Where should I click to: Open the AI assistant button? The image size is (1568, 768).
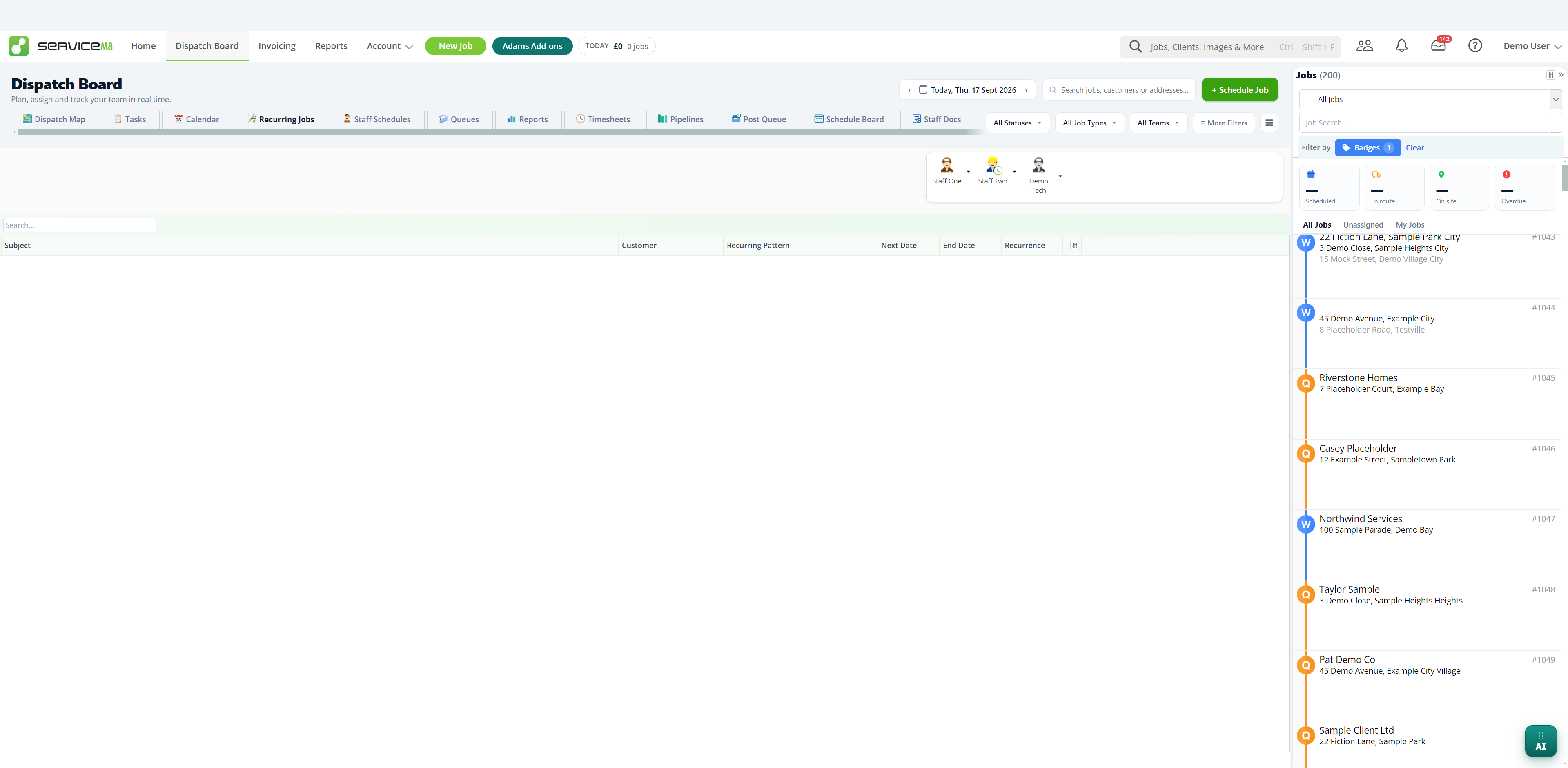(x=1541, y=741)
